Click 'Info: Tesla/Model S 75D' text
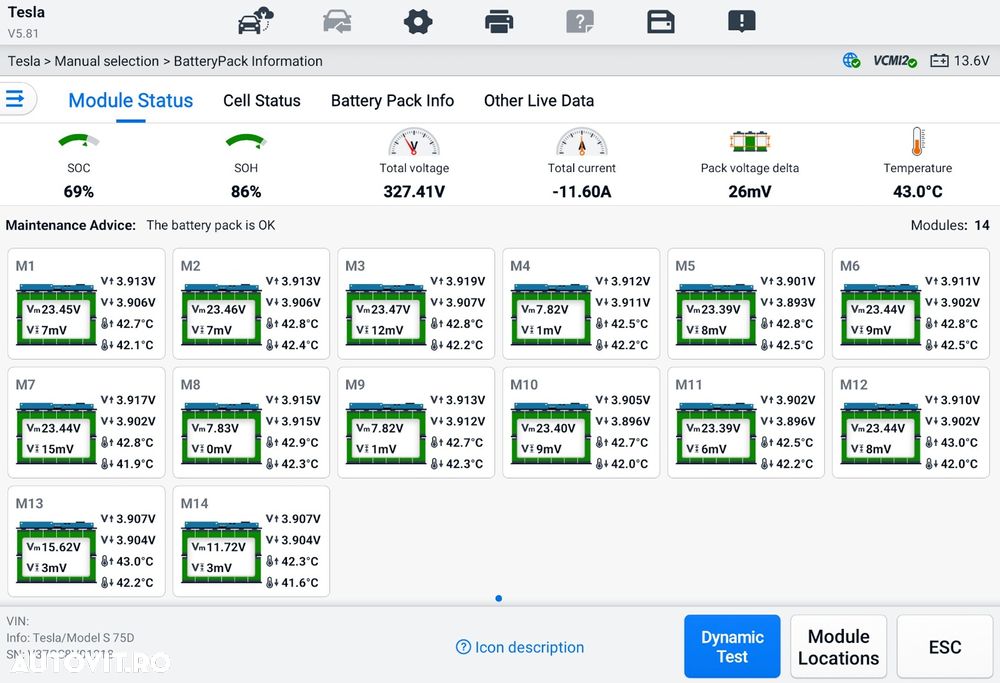1000x683 pixels. pos(70,638)
